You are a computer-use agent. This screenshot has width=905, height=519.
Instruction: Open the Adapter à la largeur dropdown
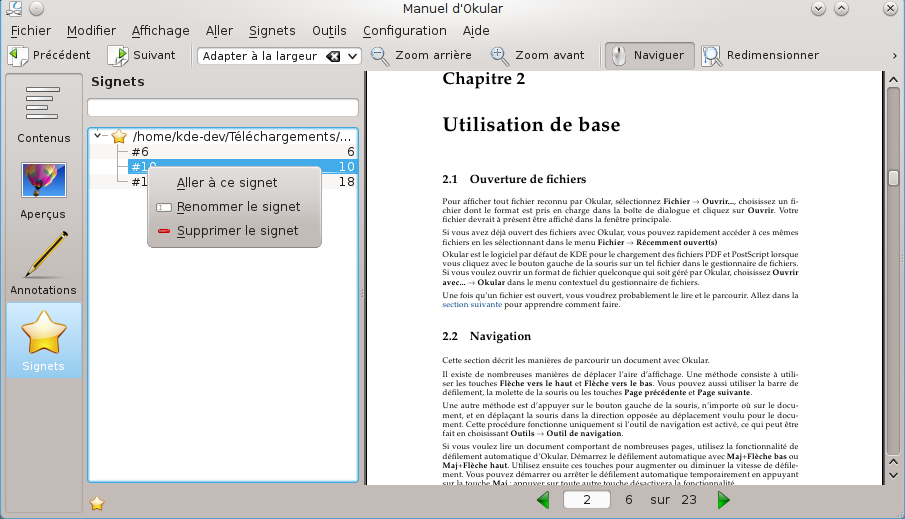(x=351, y=56)
